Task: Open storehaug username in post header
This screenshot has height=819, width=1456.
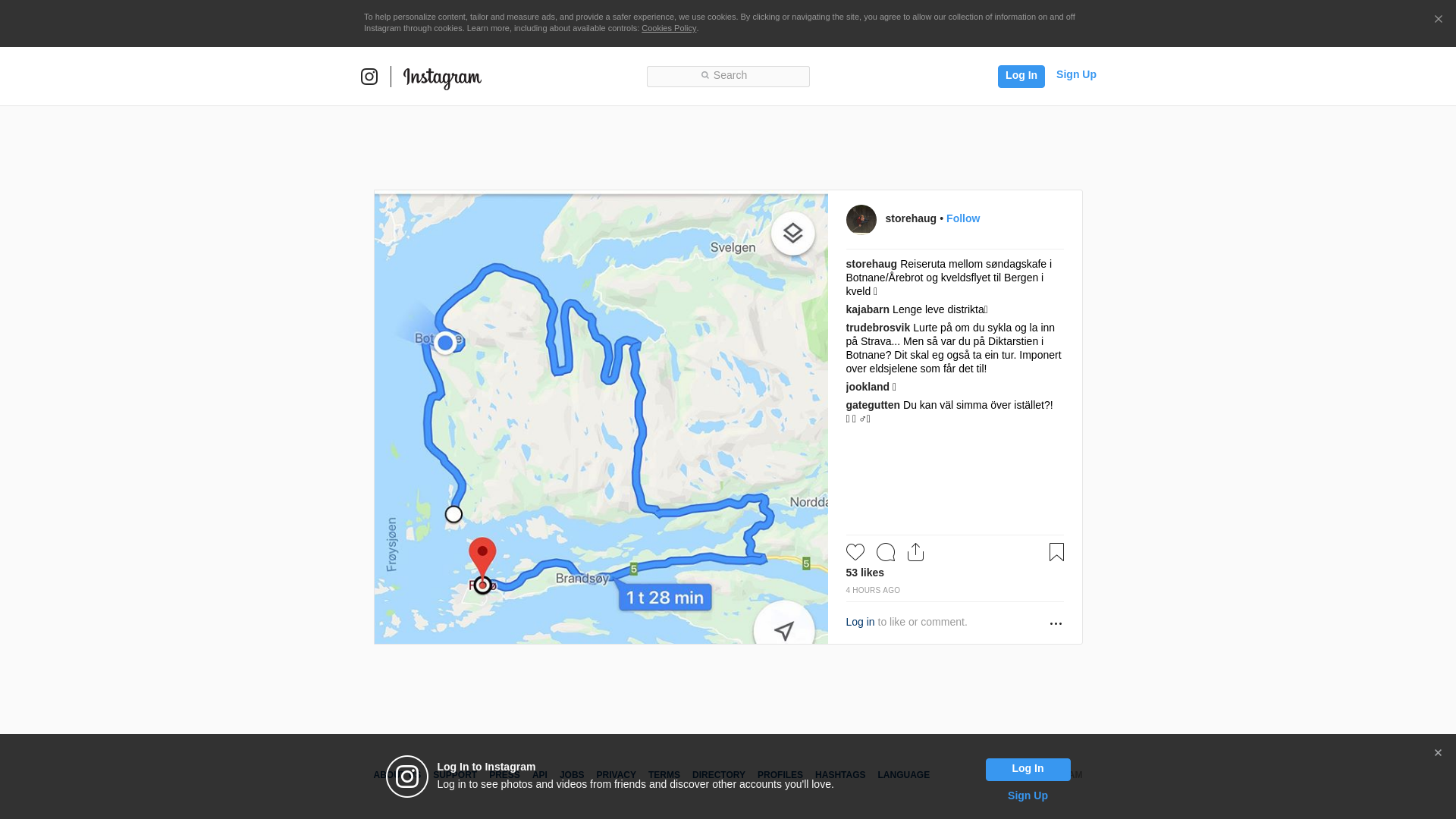Action: point(911,218)
